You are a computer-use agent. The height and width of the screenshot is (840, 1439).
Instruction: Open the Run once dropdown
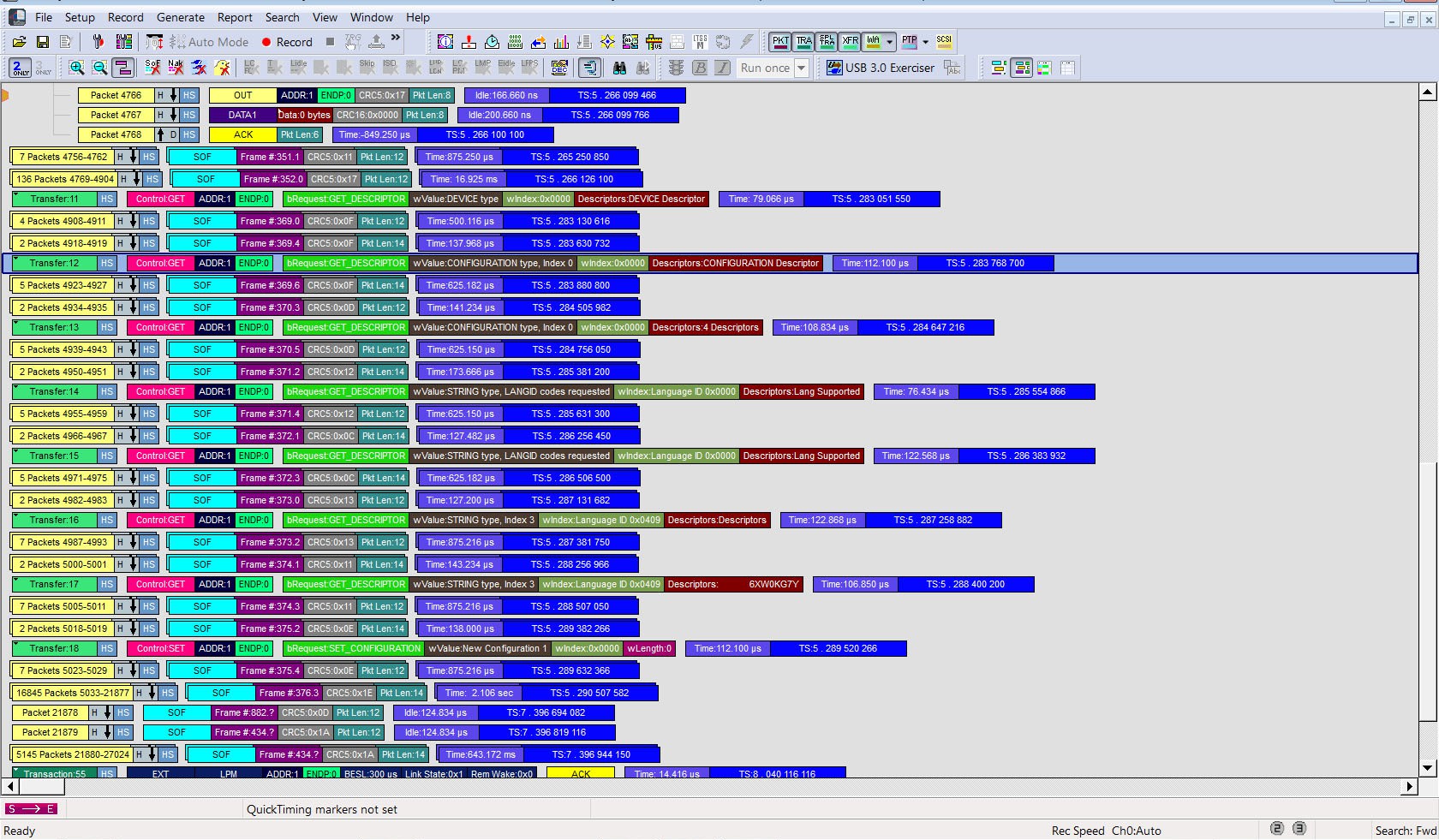pyautogui.click(x=802, y=68)
